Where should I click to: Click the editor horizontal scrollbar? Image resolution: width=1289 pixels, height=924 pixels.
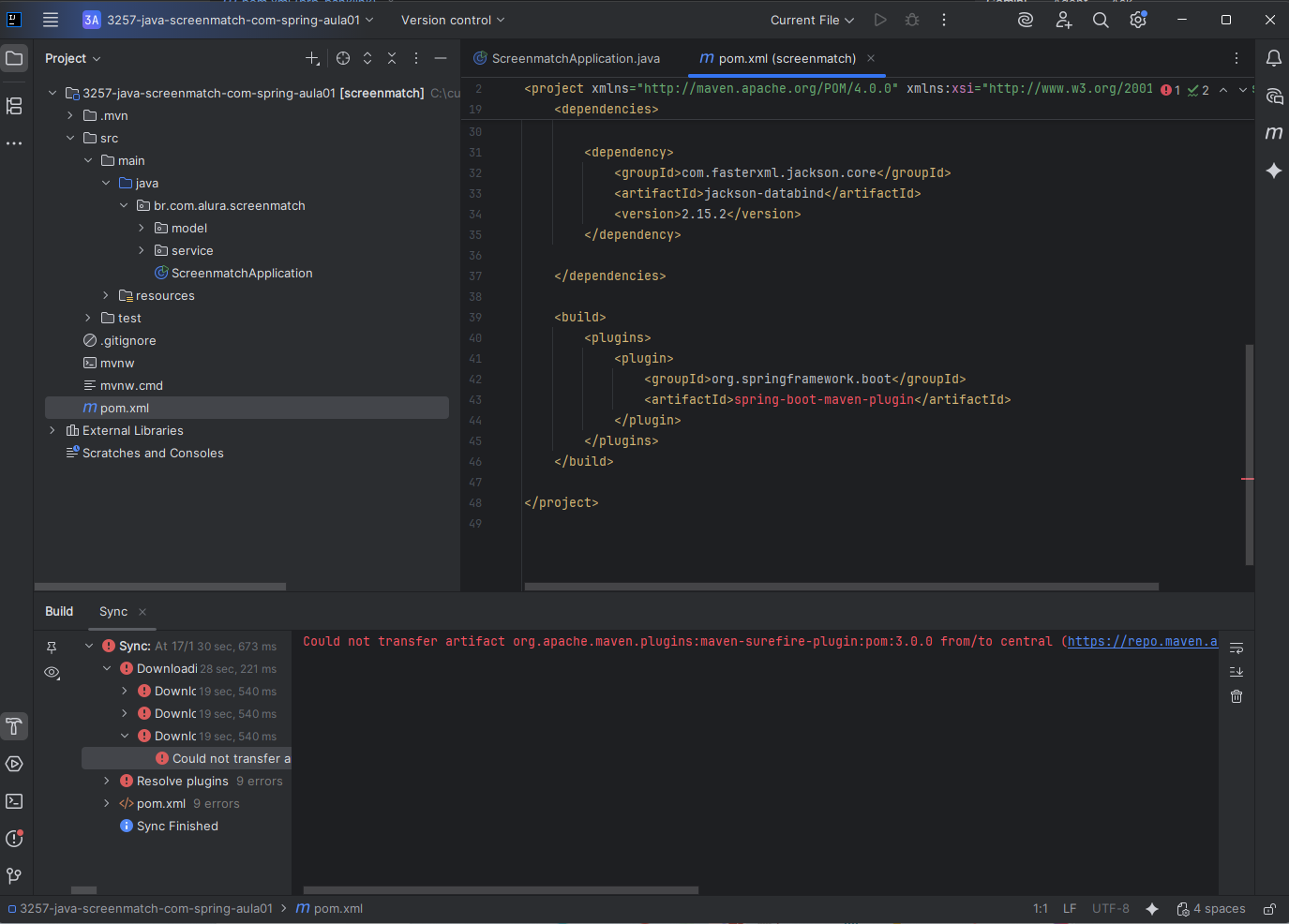841,587
